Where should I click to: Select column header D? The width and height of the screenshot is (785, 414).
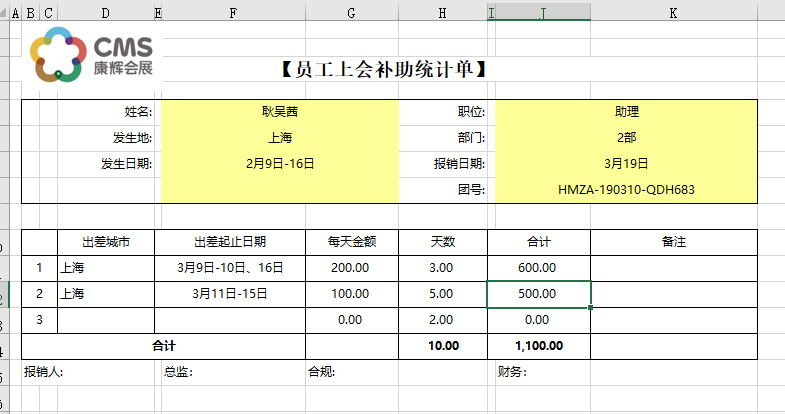pos(106,12)
